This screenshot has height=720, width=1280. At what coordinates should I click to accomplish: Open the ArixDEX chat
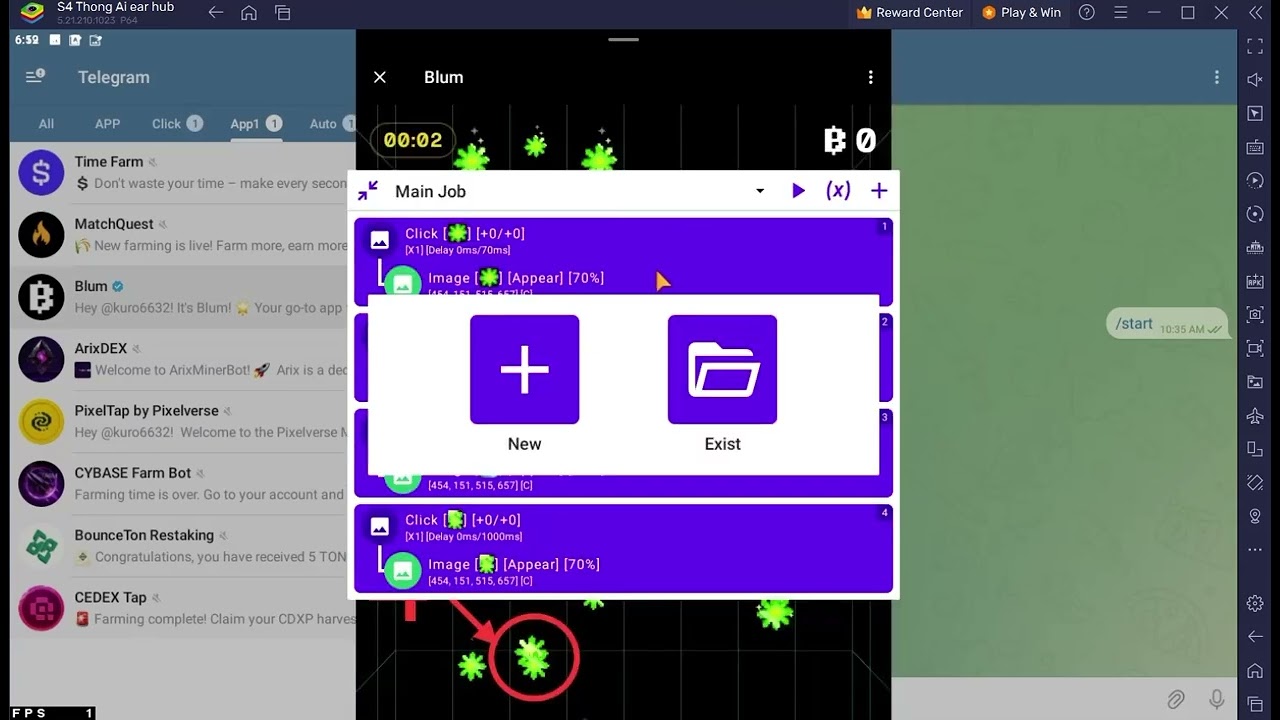point(183,360)
